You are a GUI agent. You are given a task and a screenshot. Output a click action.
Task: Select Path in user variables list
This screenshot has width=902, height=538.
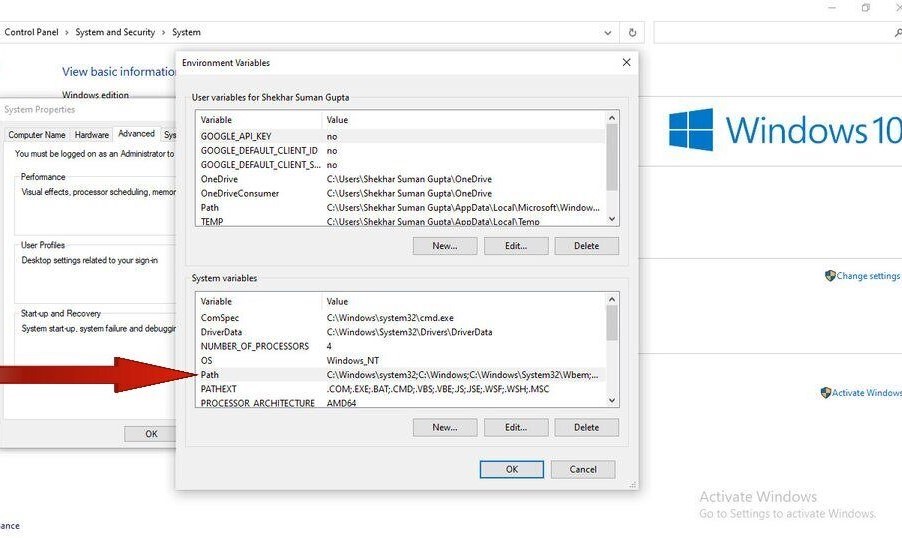[x=400, y=208]
